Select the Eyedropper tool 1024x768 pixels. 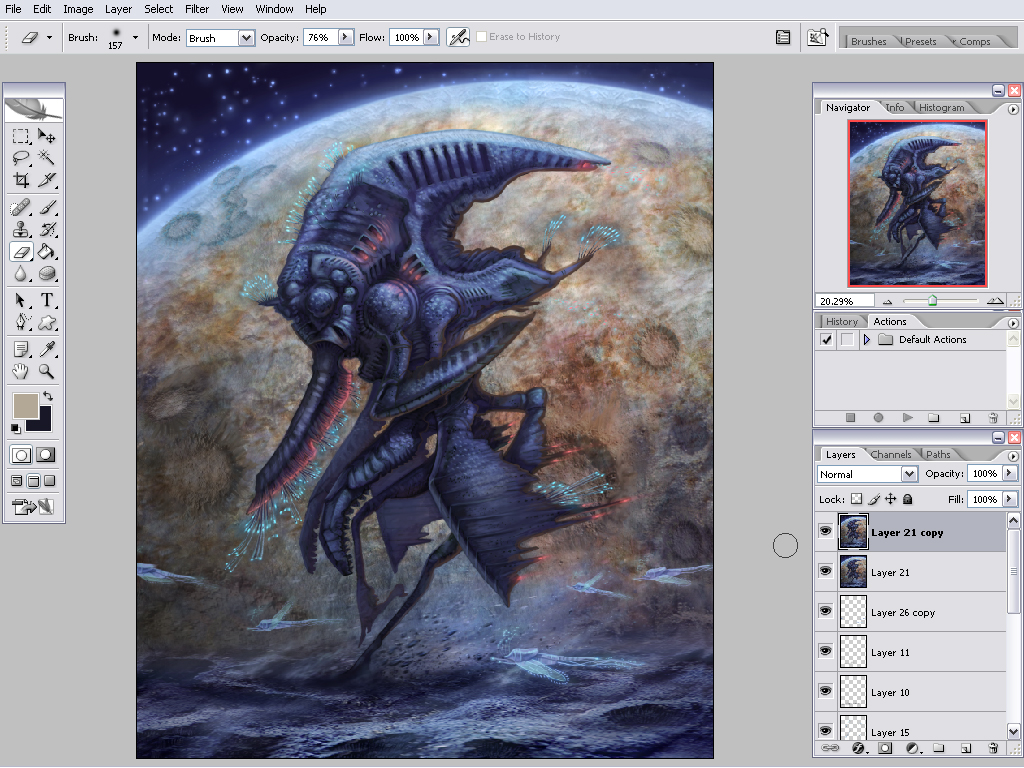pyautogui.click(x=46, y=349)
